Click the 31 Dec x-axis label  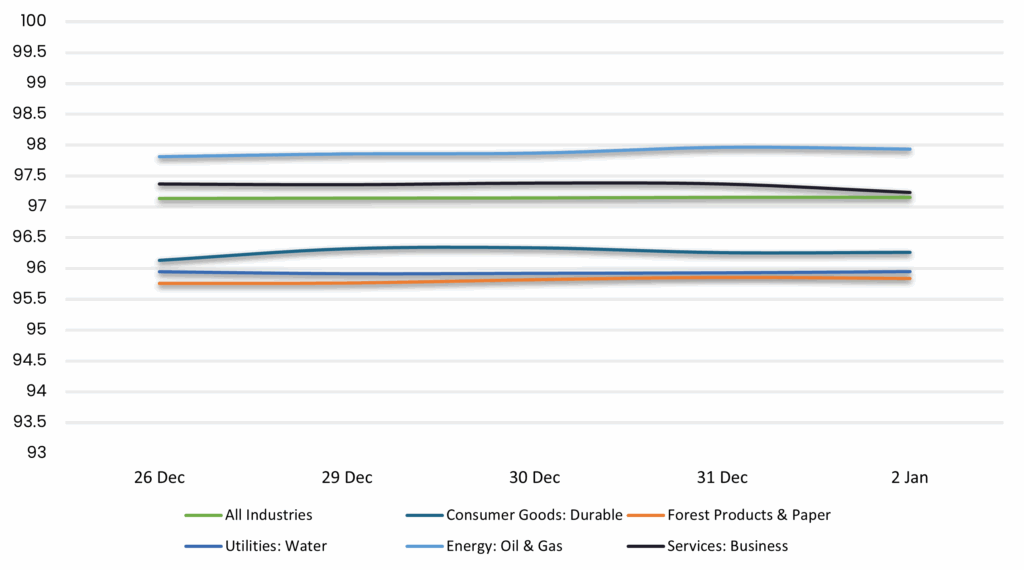coord(721,478)
